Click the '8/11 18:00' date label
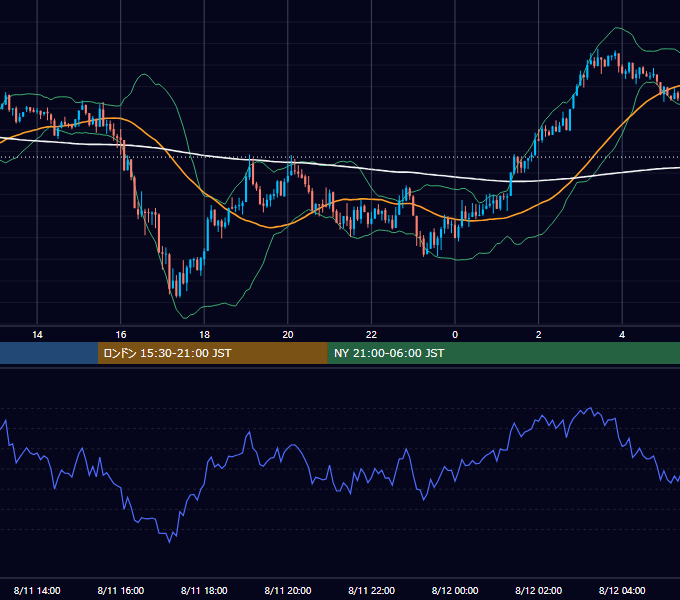The image size is (680, 600). pyautogui.click(x=204, y=590)
